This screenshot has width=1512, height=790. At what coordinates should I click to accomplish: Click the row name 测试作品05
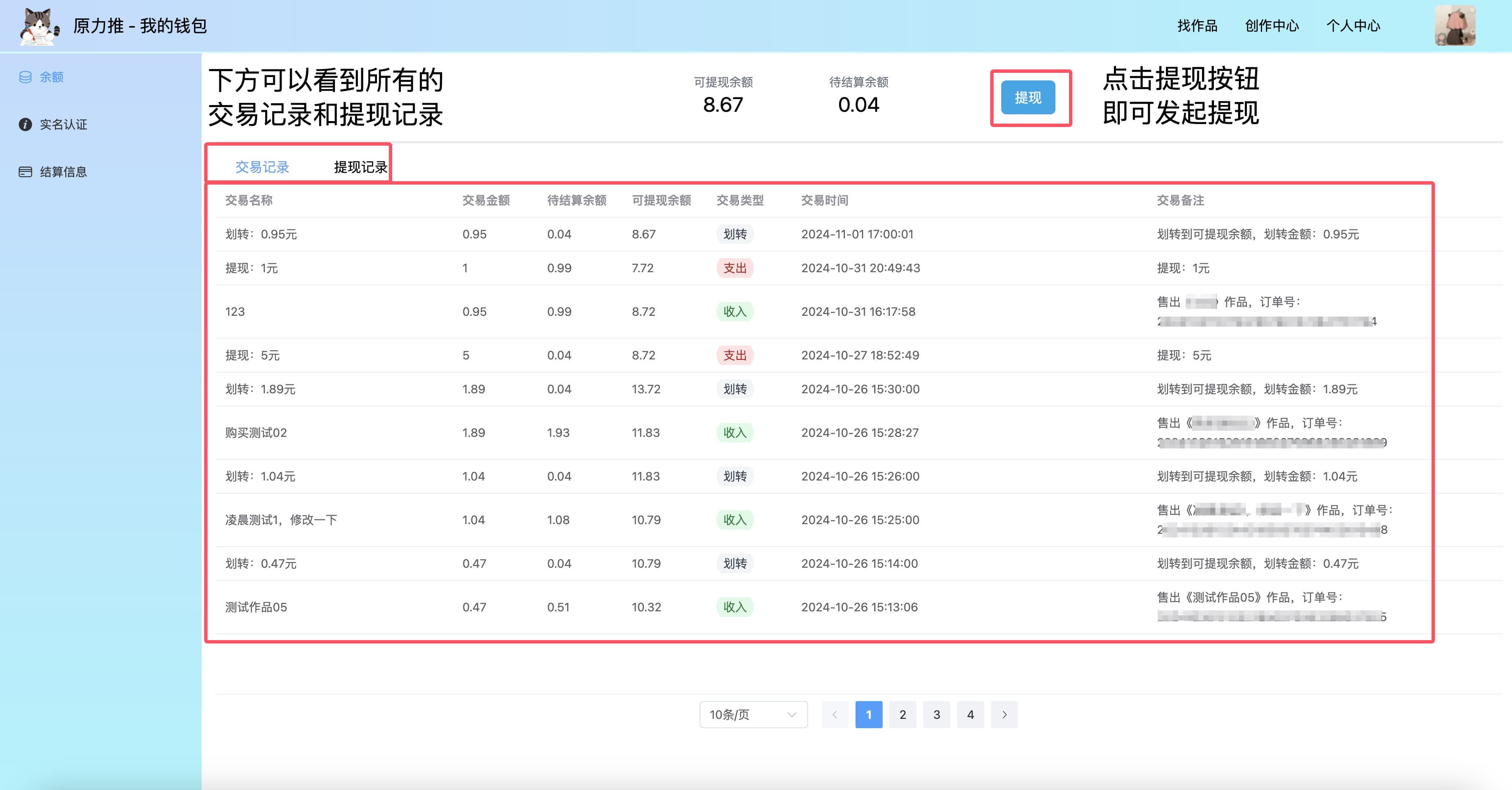pyautogui.click(x=257, y=607)
